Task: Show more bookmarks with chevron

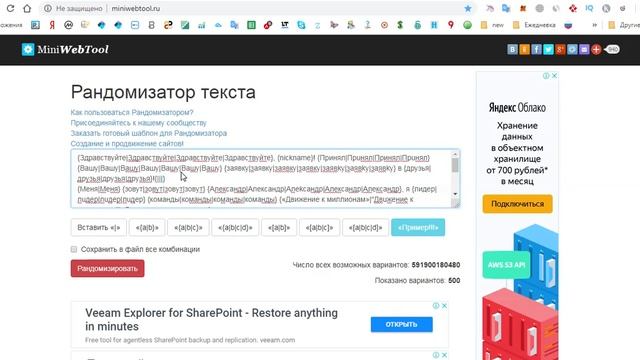Action: tap(595, 25)
